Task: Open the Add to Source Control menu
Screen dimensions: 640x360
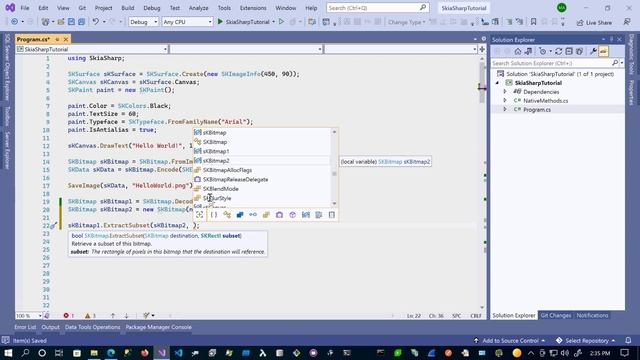Action: [x=510, y=340]
